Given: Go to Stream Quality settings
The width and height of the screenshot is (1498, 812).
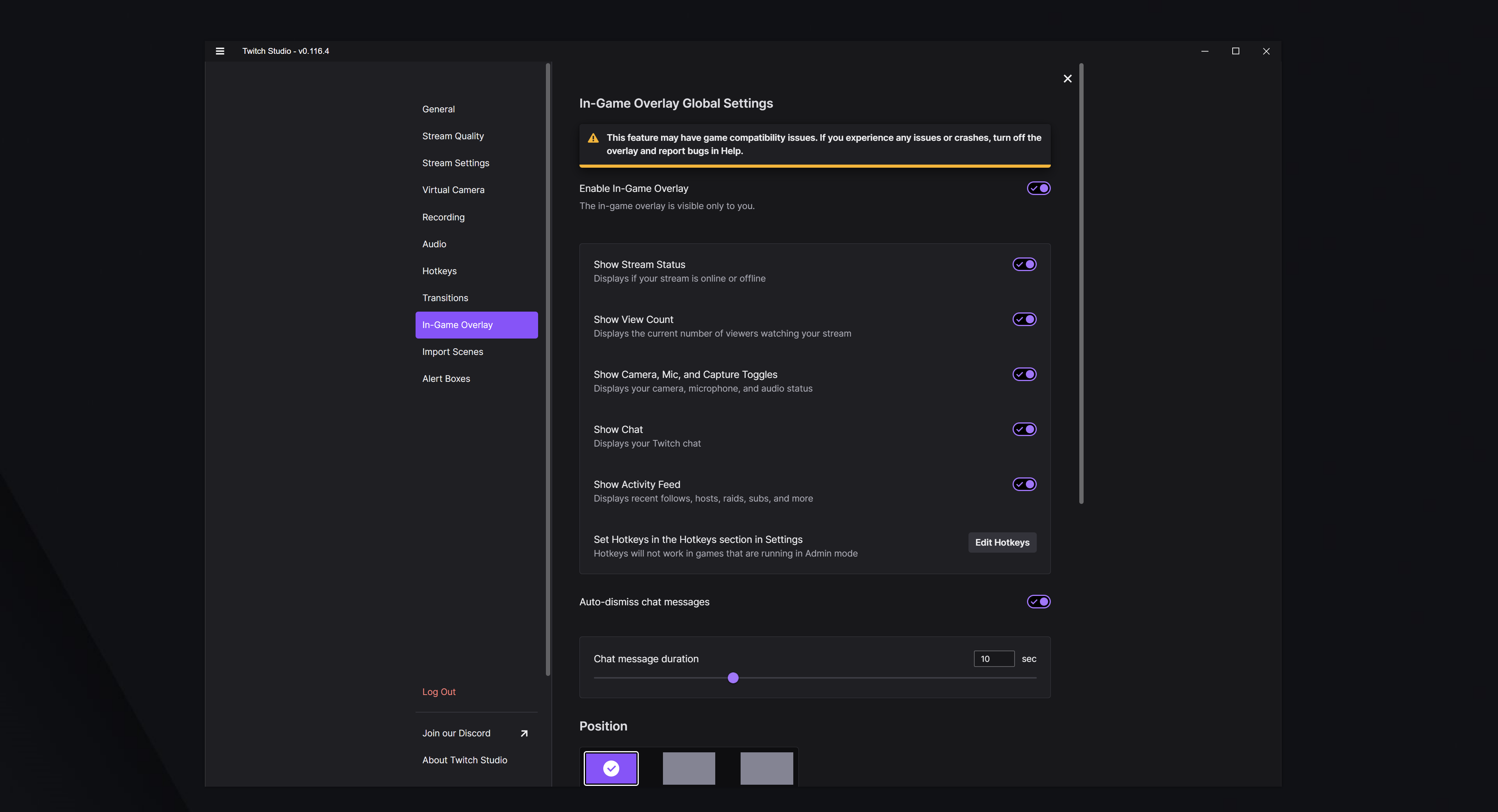Looking at the screenshot, I should tap(476, 136).
